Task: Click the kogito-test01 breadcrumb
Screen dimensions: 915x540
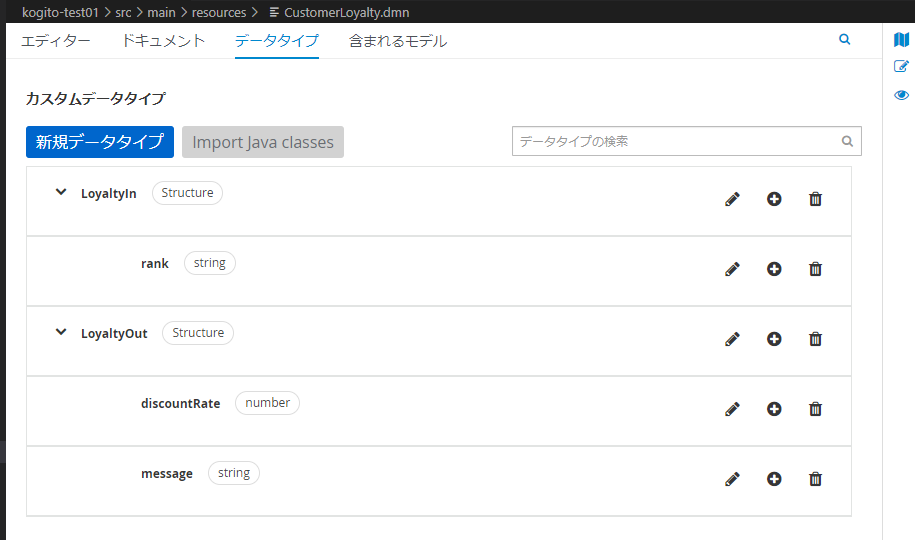Action: 61,12
